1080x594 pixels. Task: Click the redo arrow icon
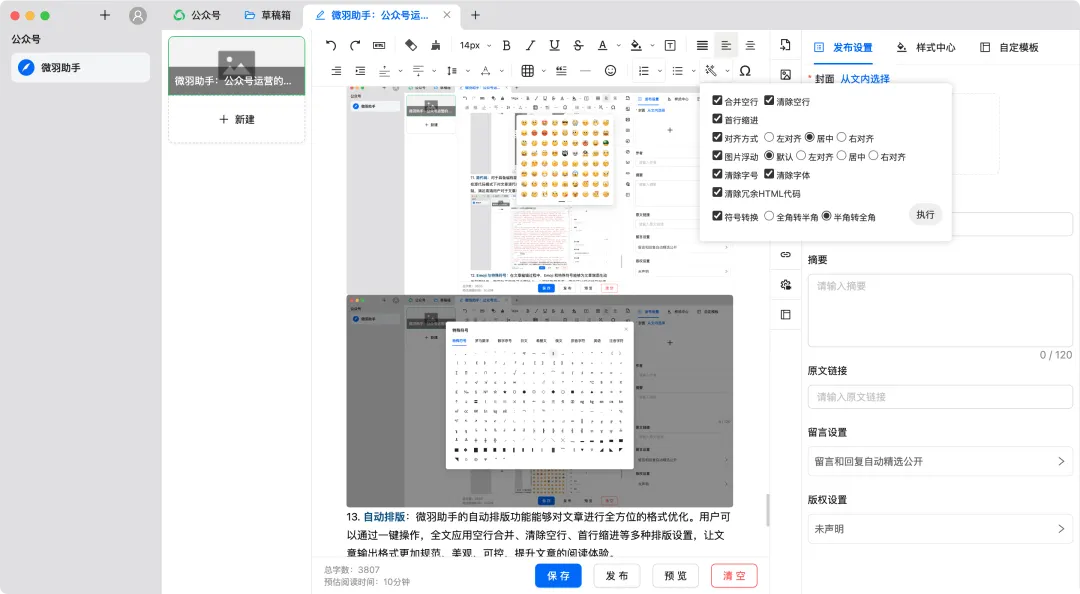(355, 45)
